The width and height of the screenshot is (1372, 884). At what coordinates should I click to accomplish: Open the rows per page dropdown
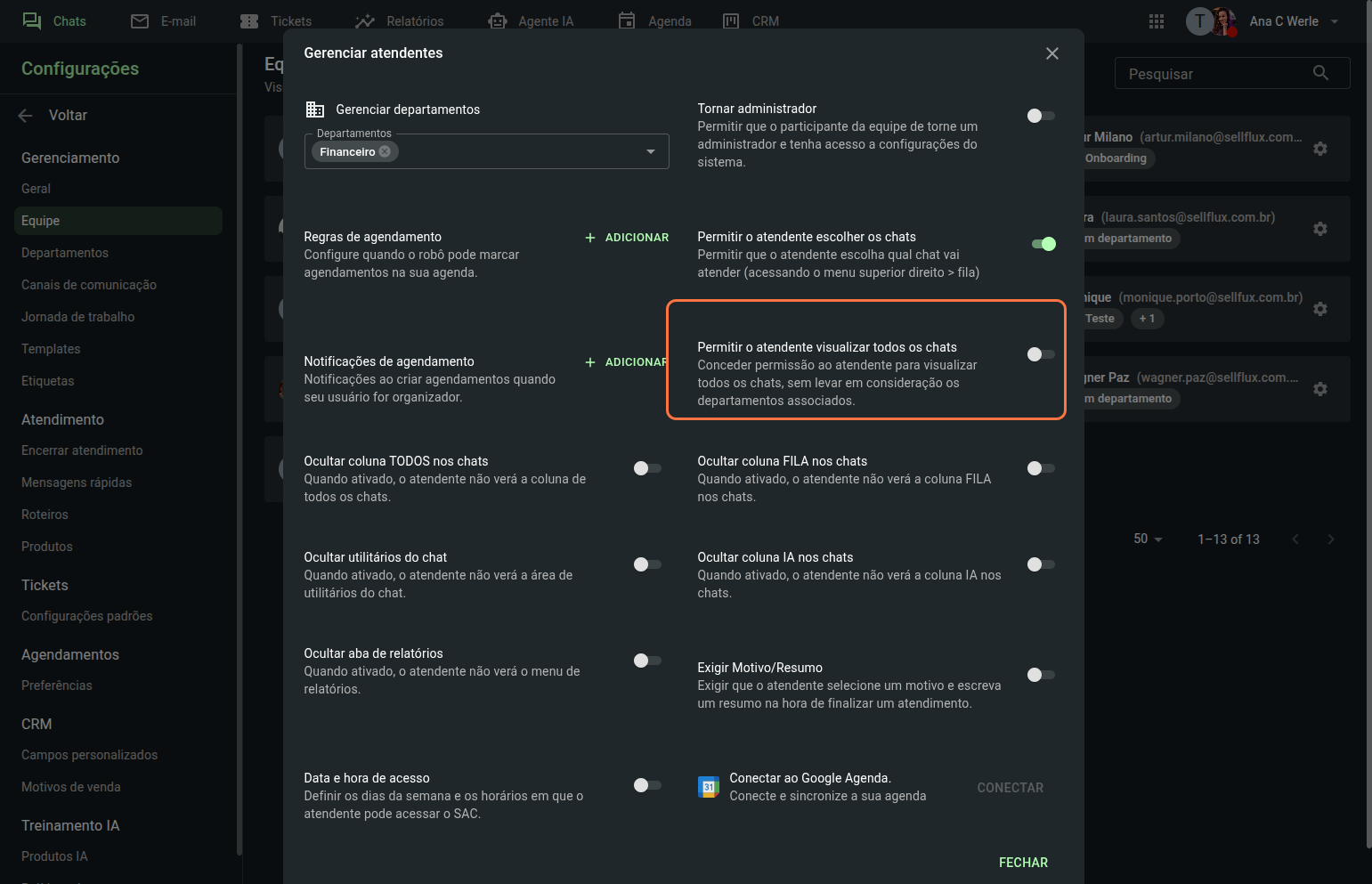1148,539
